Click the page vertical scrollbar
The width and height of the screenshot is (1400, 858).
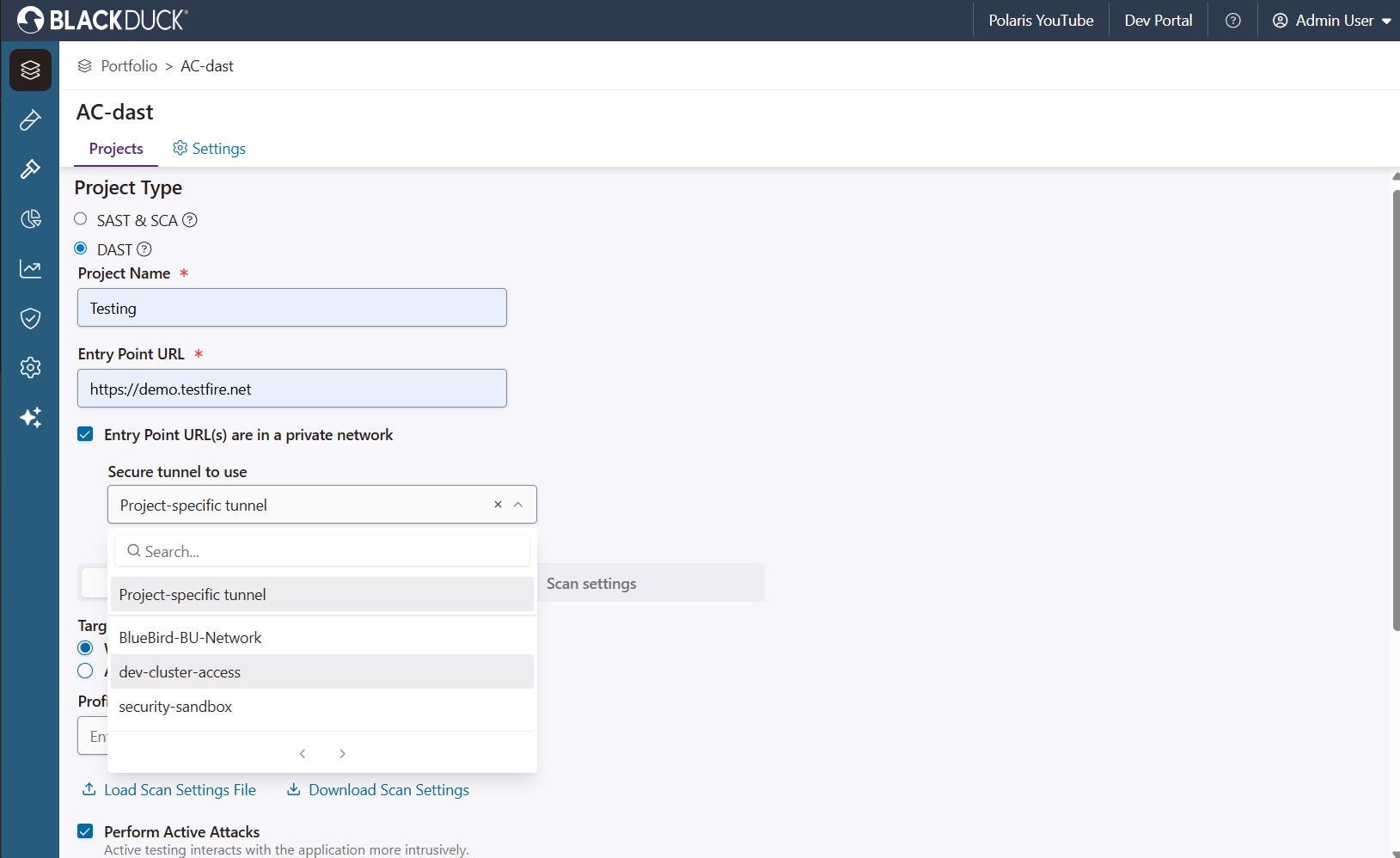[1396, 410]
